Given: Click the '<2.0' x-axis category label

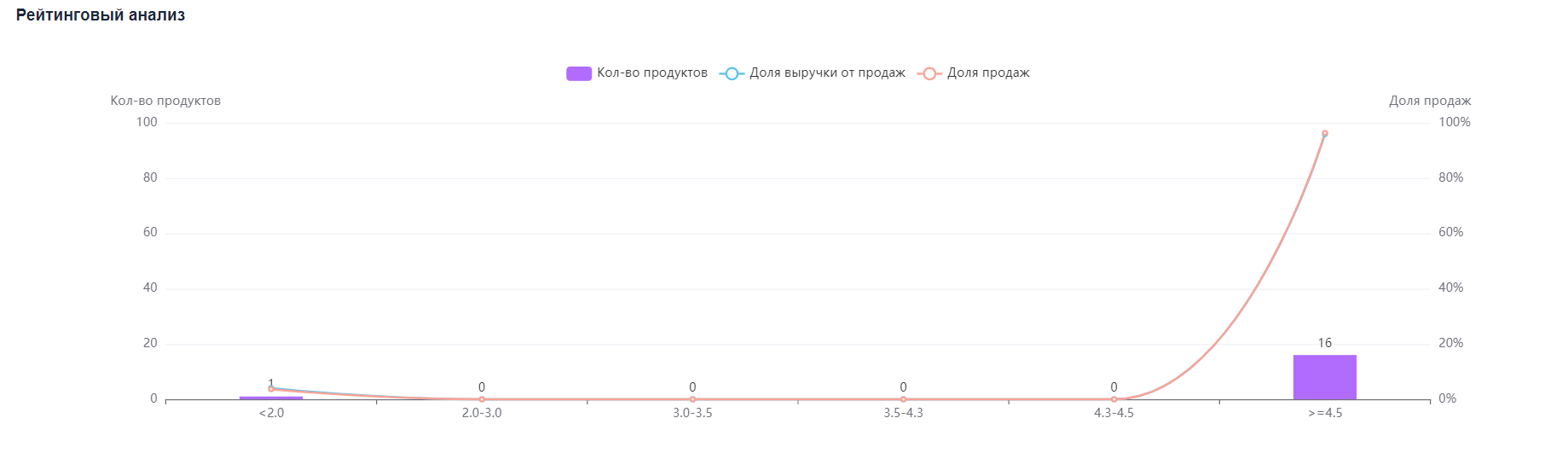Looking at the screenshot, I should pos(271,413).
